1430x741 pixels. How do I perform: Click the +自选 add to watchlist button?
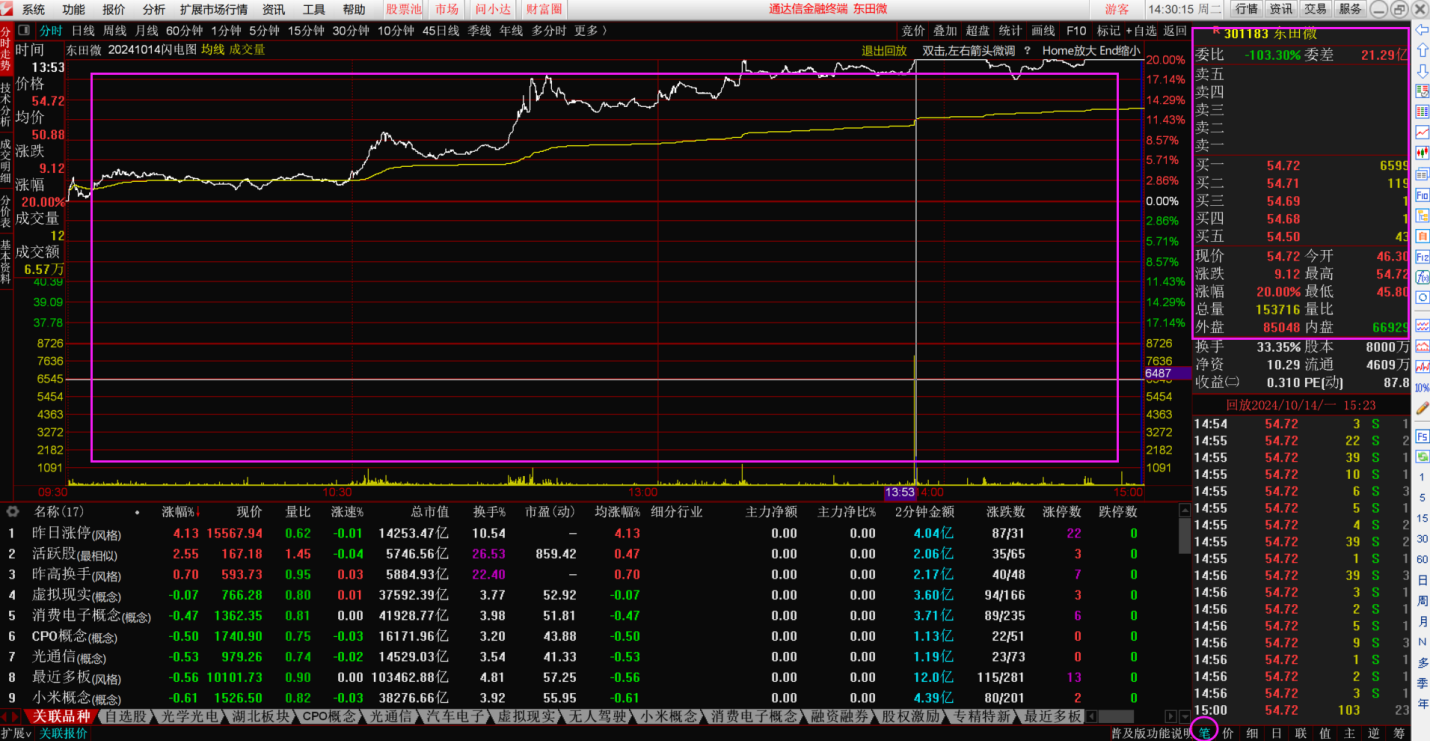(x=1141, y=31)
